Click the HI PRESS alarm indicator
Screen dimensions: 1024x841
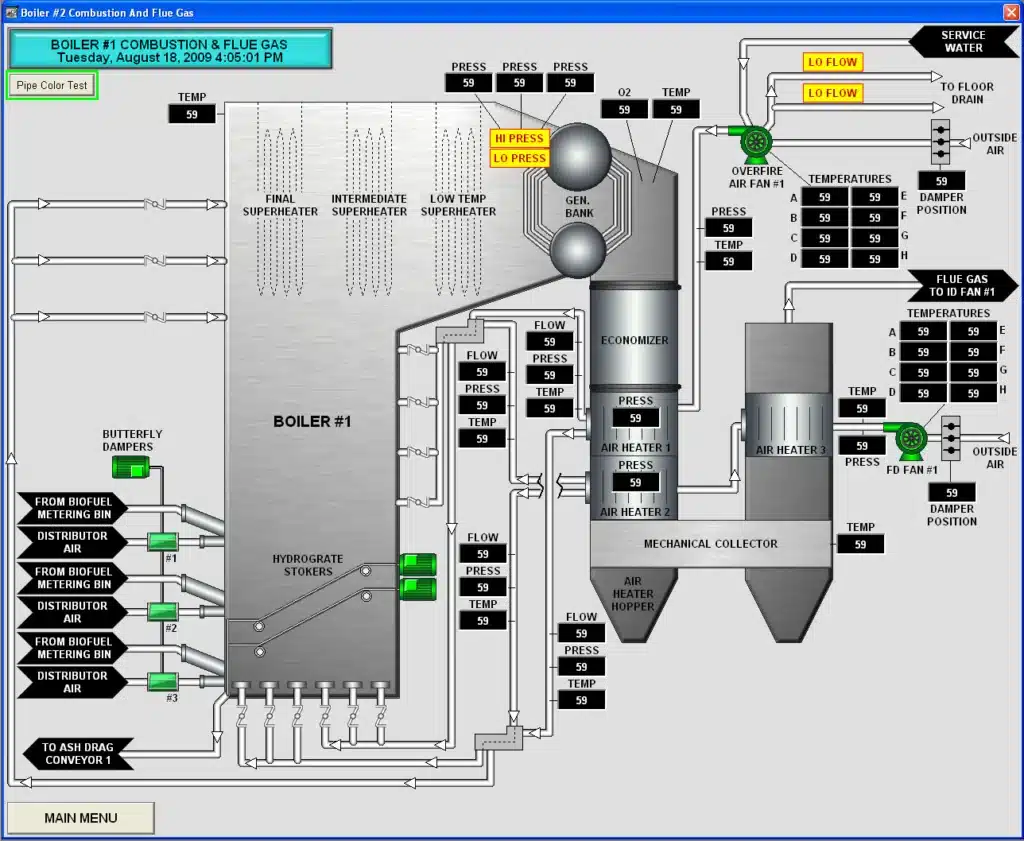tap(519, 138)
